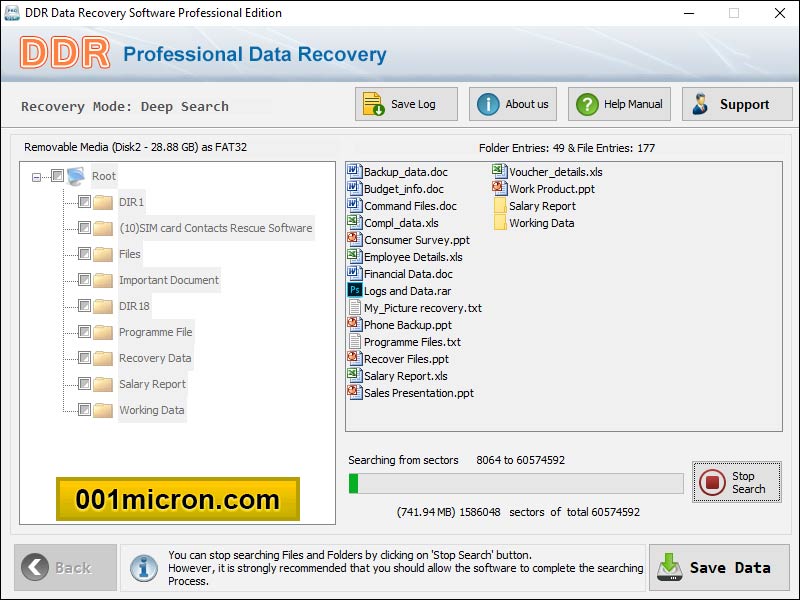800x600 pixels.
Task: Select the file name Voucher_details.xls
Action: [556, 172]
